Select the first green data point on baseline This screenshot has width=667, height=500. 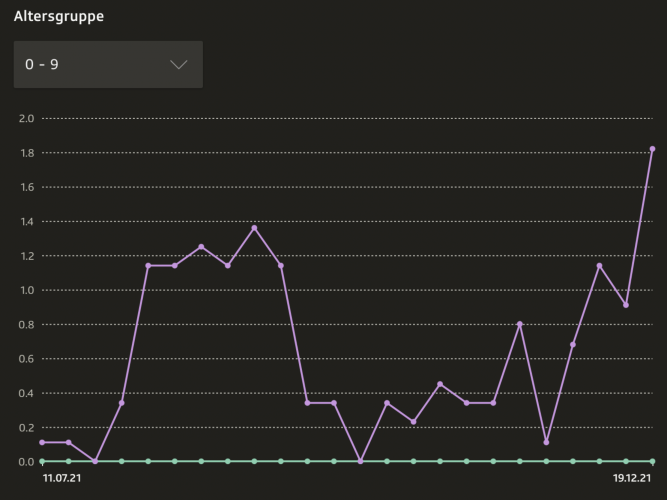[x=42, y=461]
